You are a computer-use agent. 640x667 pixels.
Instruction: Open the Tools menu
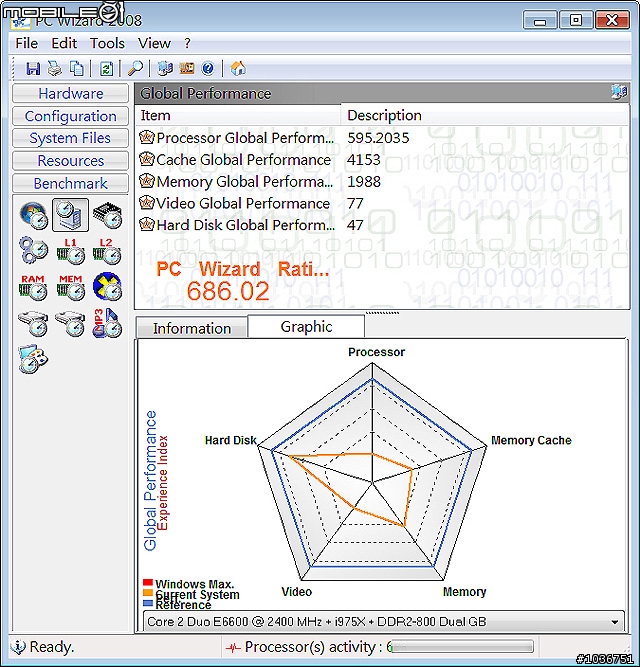click(107, 43)
